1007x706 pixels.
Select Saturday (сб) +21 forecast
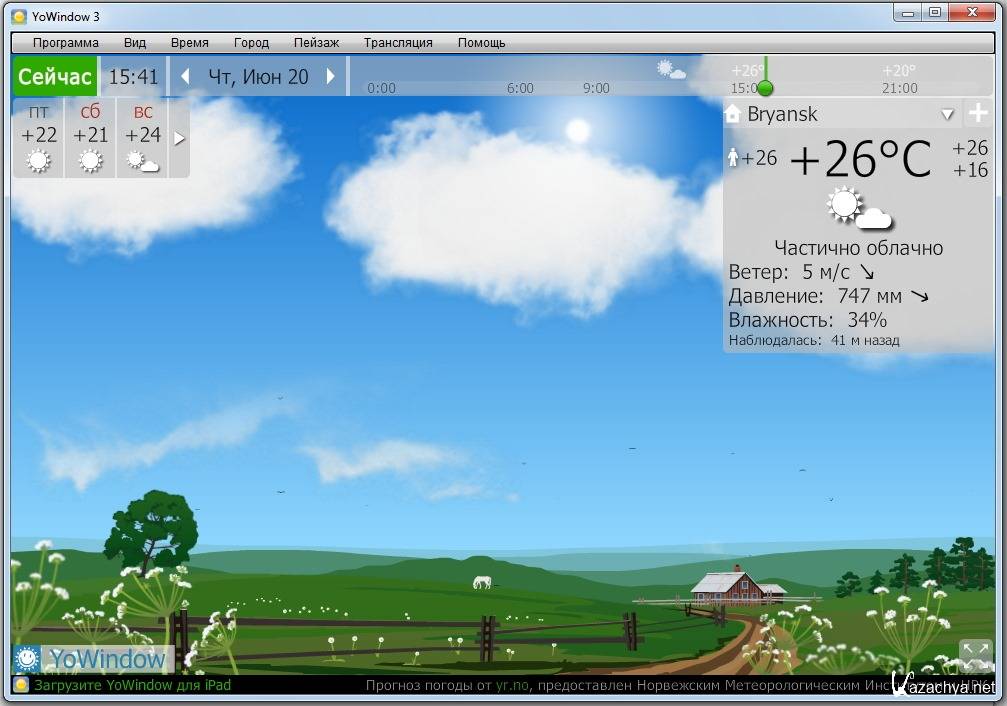coord(91,137)
